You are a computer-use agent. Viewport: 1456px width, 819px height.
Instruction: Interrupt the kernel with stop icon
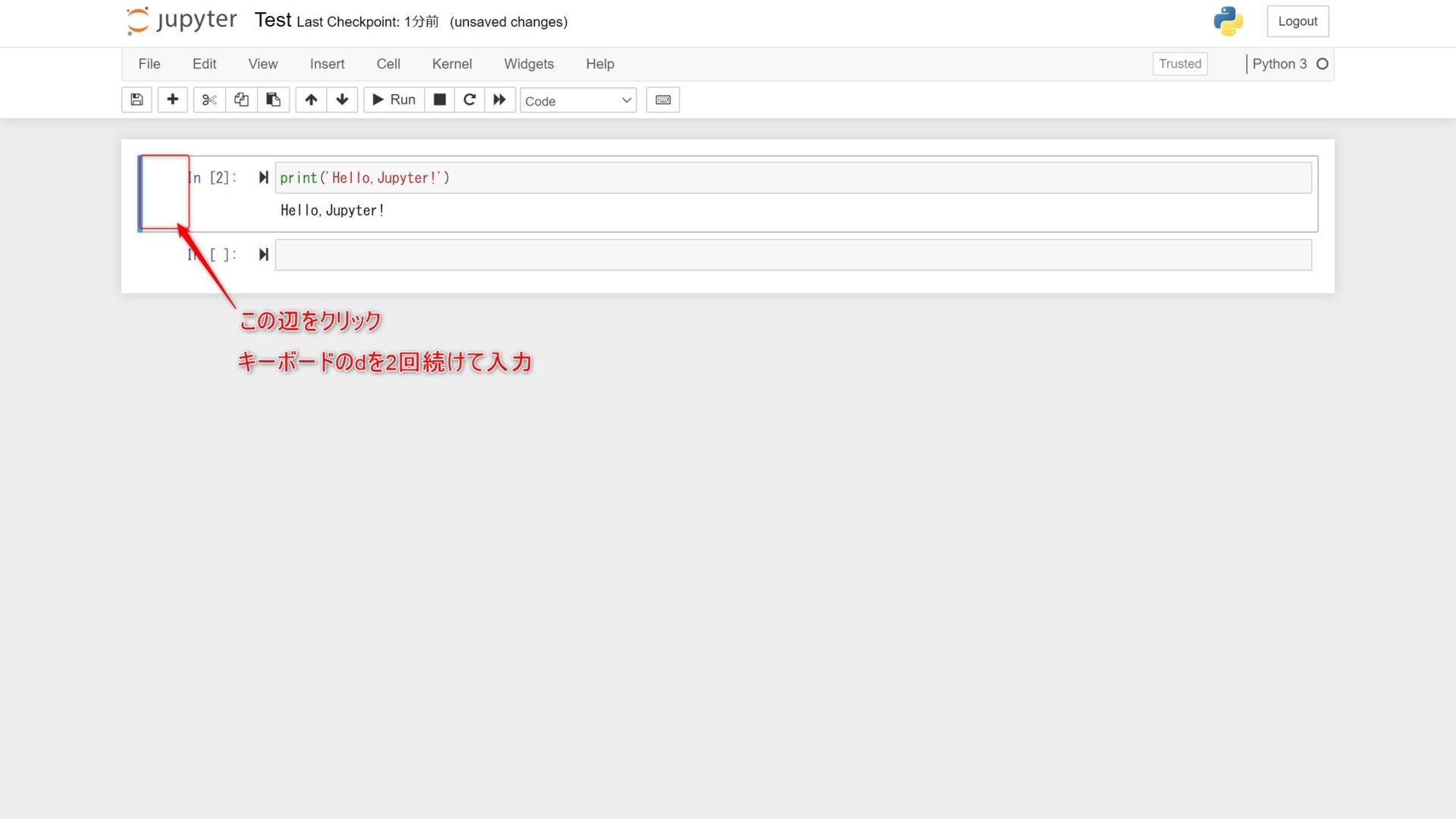439,99
